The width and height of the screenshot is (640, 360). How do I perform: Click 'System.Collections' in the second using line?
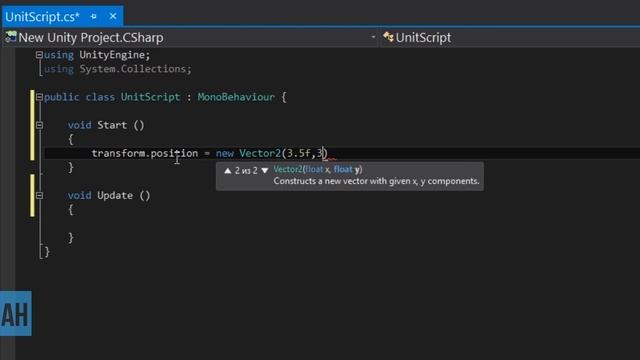(x=133, y=69)
